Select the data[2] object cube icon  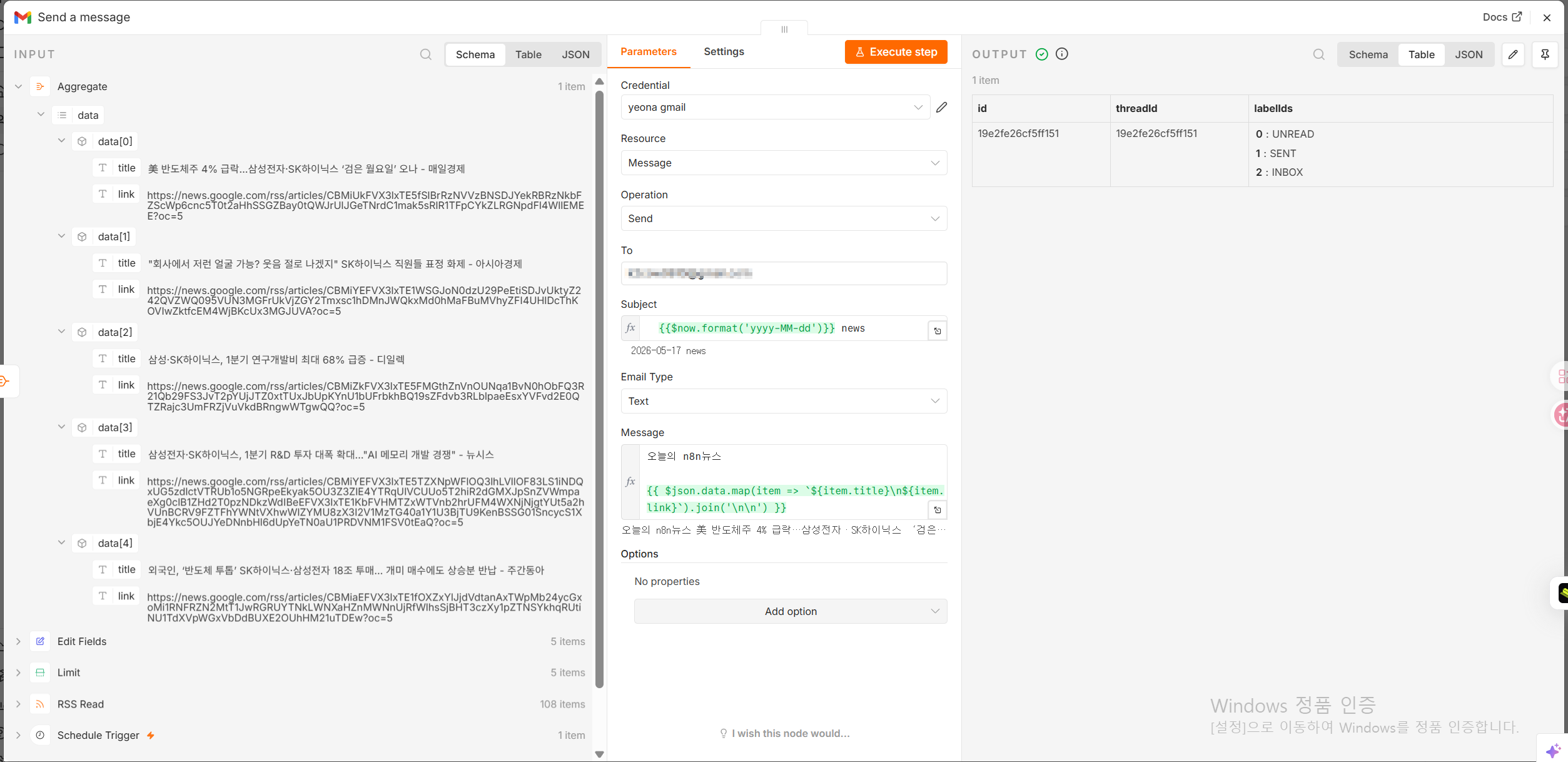(82, 332)
